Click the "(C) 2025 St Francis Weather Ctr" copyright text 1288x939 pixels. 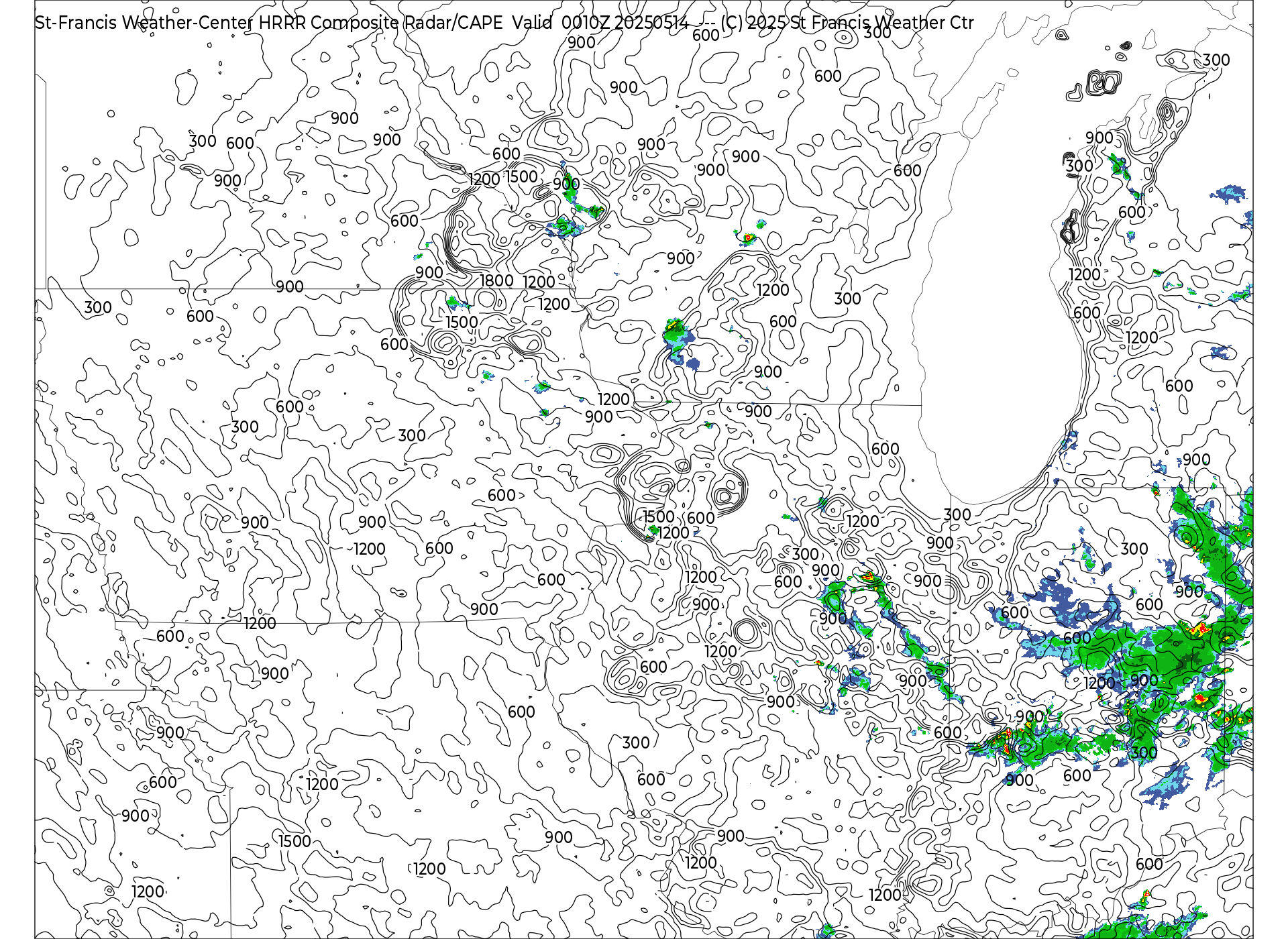(x=847, y=23)
